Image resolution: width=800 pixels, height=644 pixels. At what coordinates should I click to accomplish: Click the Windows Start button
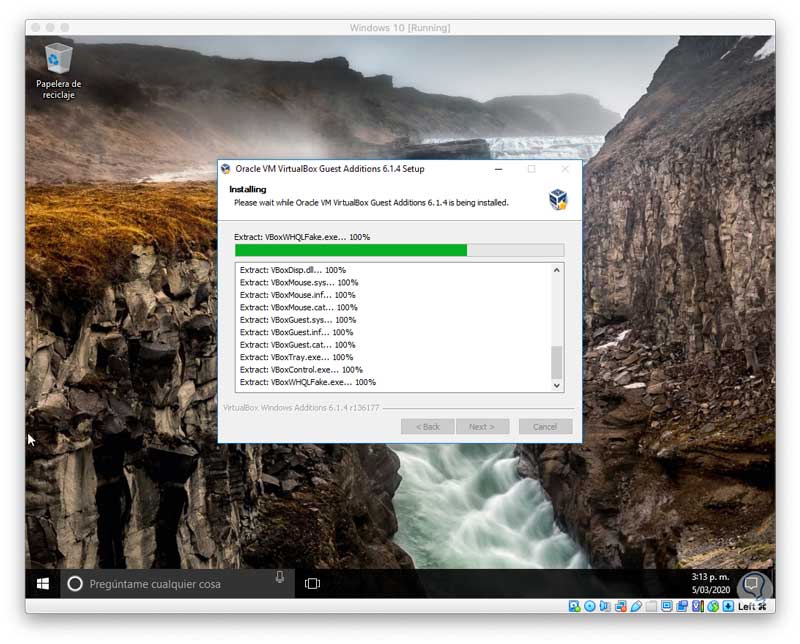tap(43, 583)
